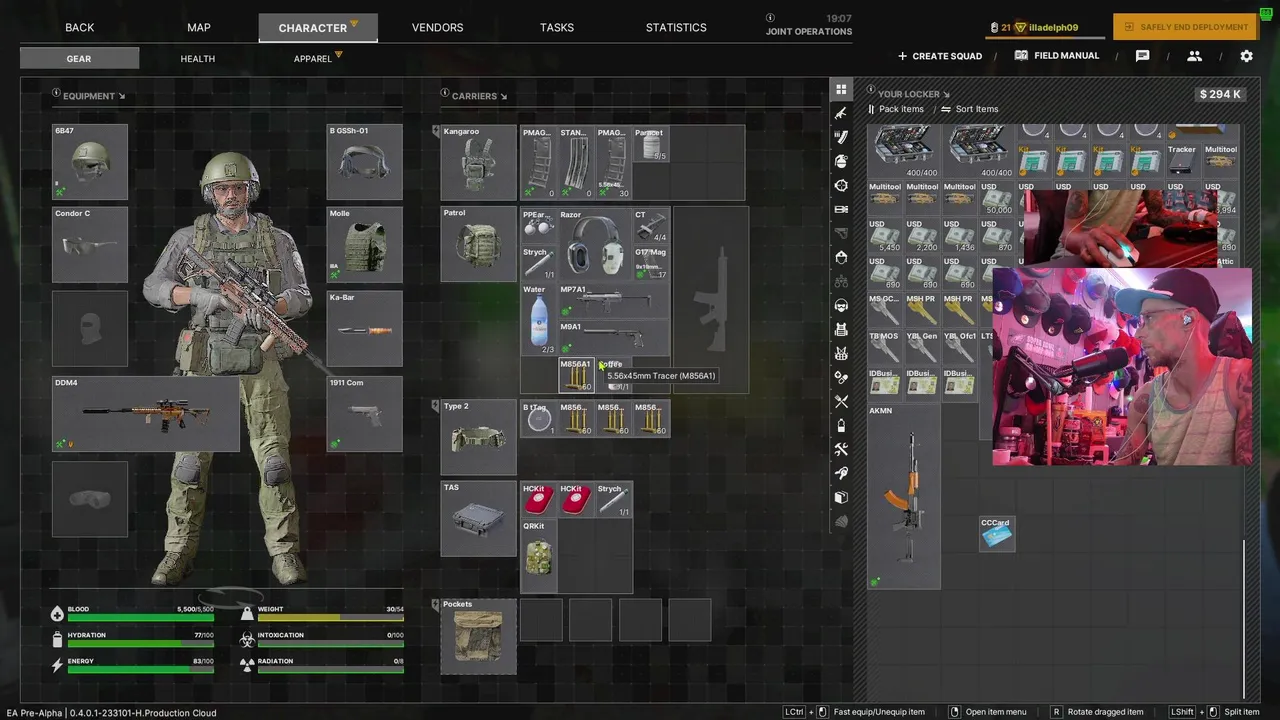The image size is (1280, 720).
Task: Open the TASKS tab
Action: coord(557,27)
